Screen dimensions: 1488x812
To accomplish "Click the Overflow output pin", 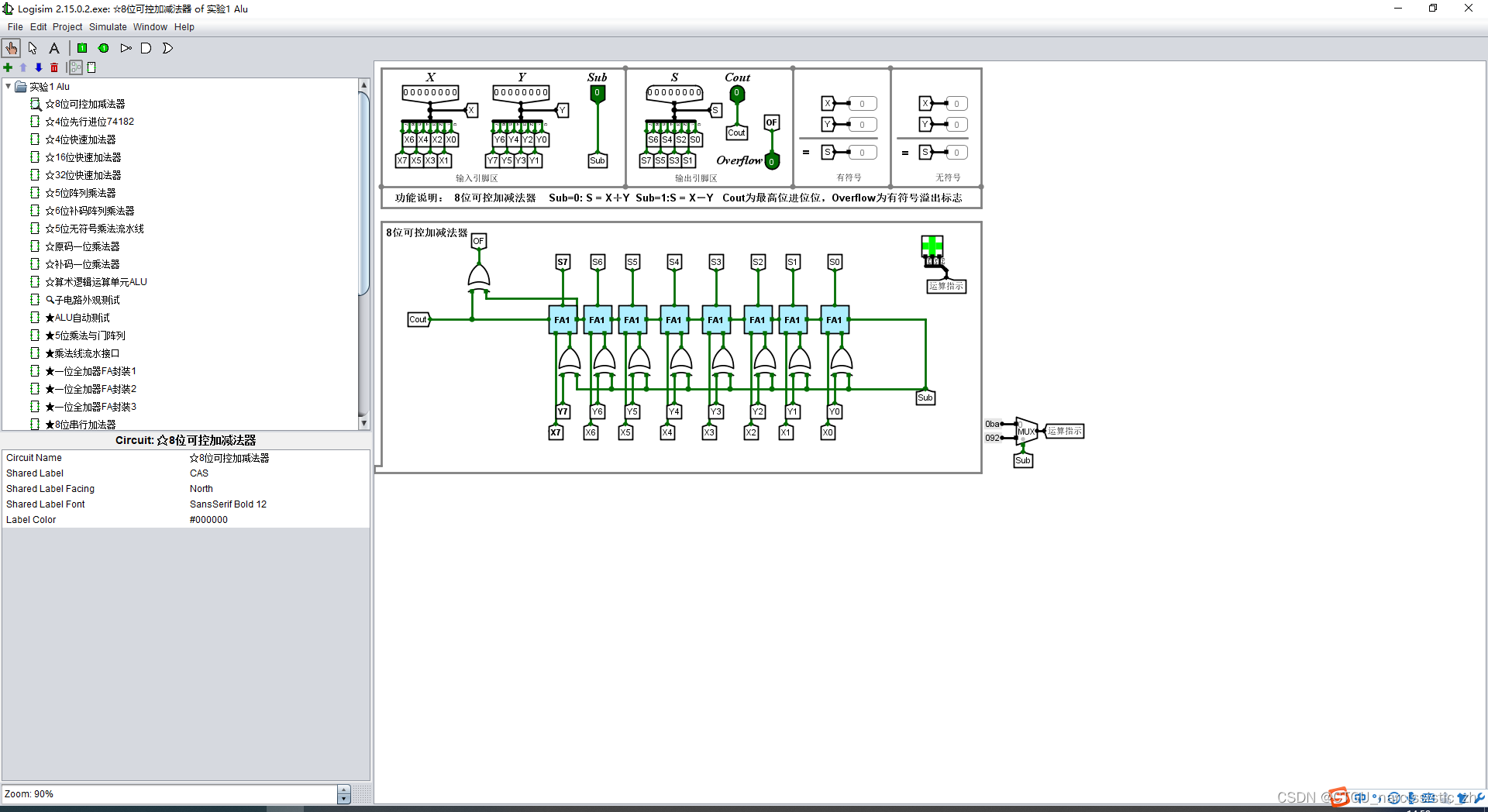I will pyautogui.click(x=772, y=161).
